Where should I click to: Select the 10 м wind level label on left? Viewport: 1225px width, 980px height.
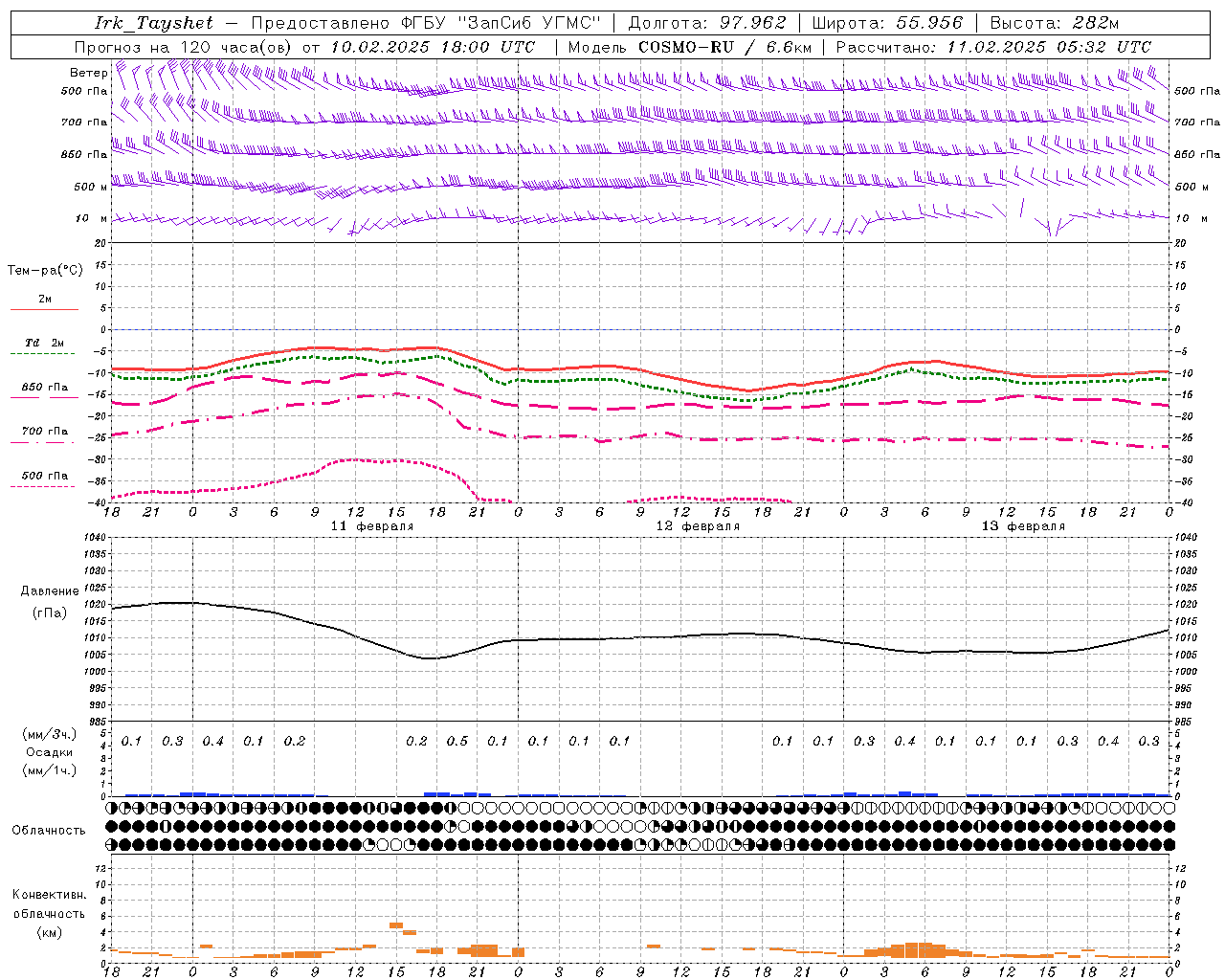(x=92, y=218)
